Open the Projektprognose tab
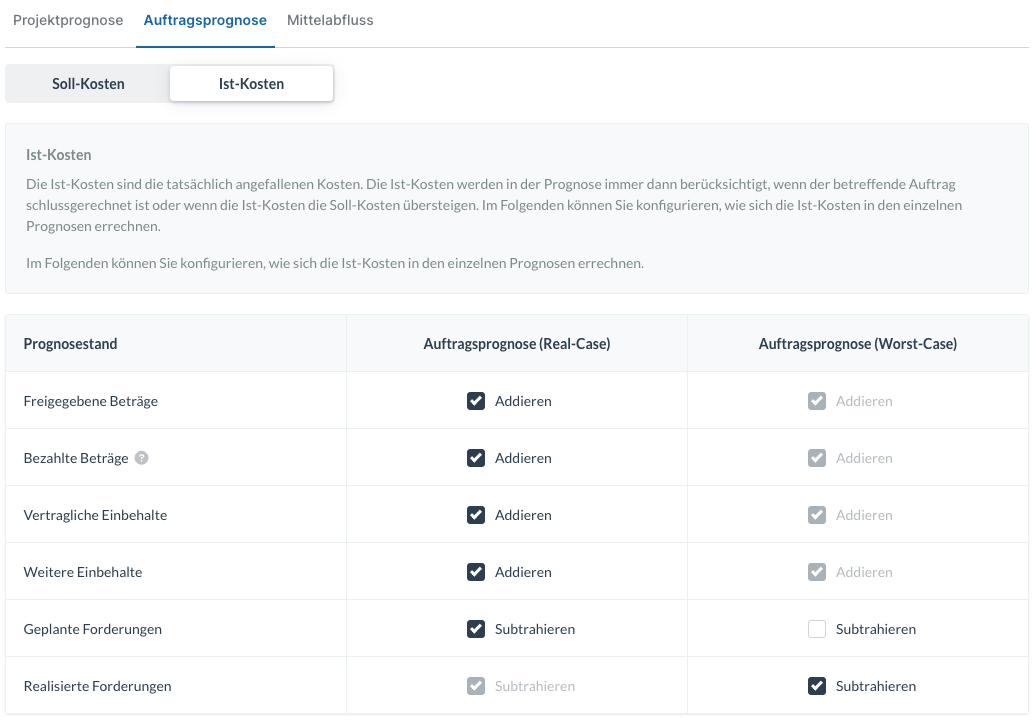This screenshot has height=725, width=1036. point(68,20)
